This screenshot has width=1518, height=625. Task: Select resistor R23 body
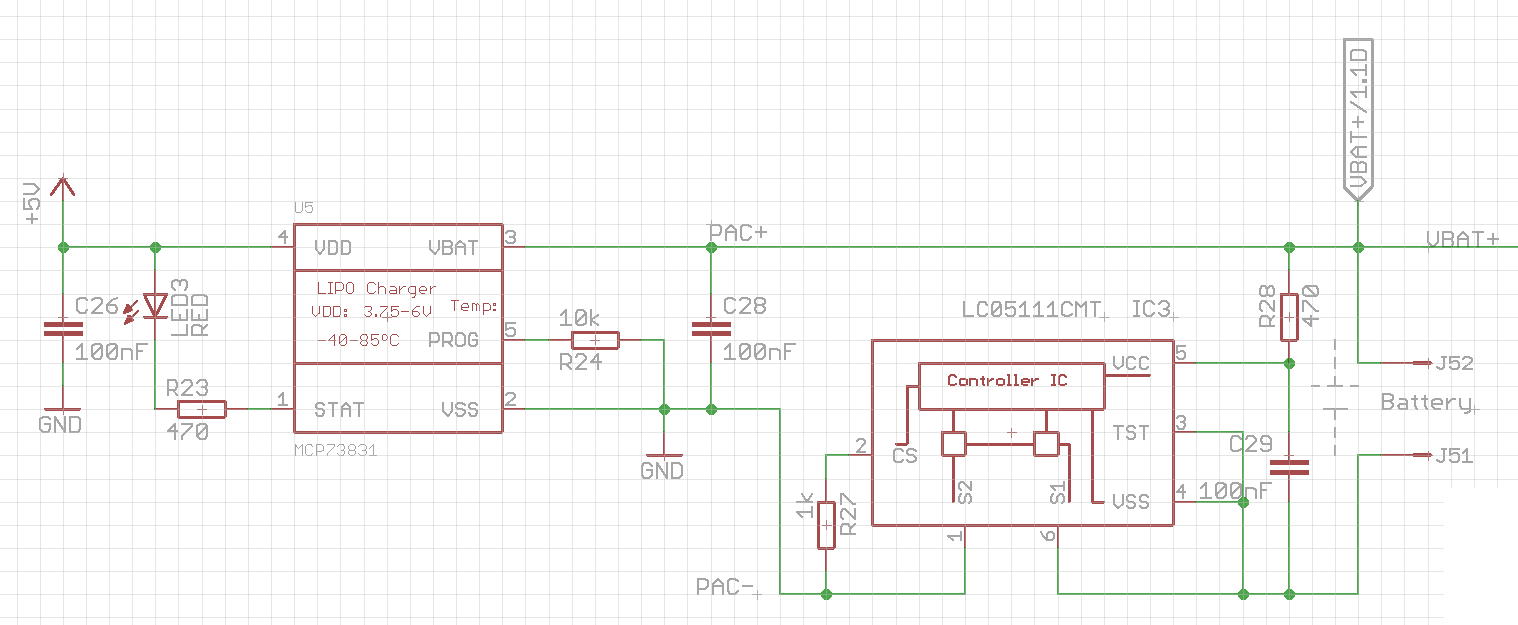202,409
